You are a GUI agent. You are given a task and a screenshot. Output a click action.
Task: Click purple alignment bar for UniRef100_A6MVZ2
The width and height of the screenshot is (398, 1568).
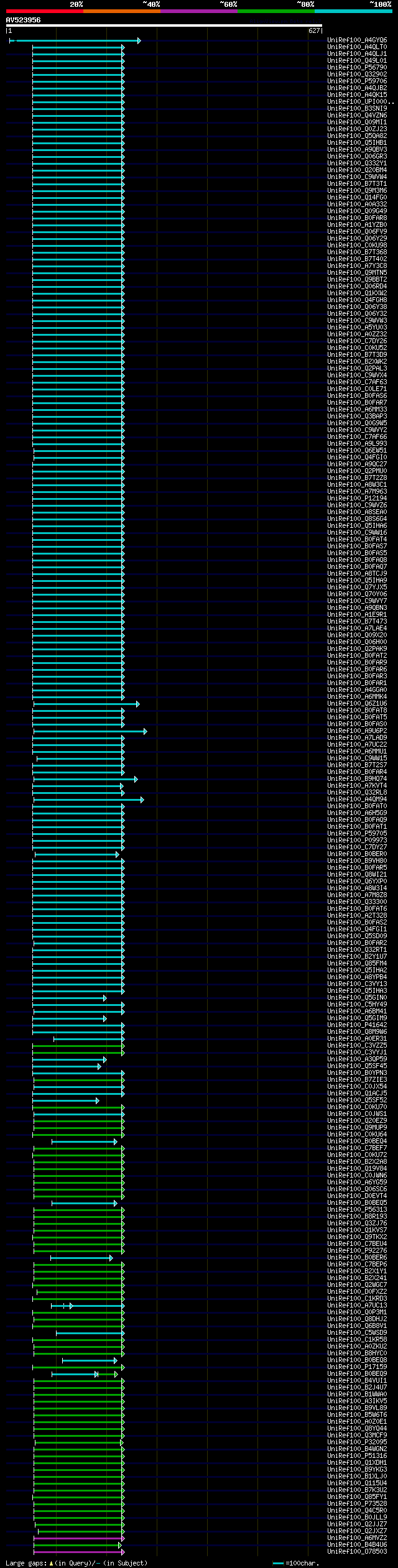(x=78, y=1538)
